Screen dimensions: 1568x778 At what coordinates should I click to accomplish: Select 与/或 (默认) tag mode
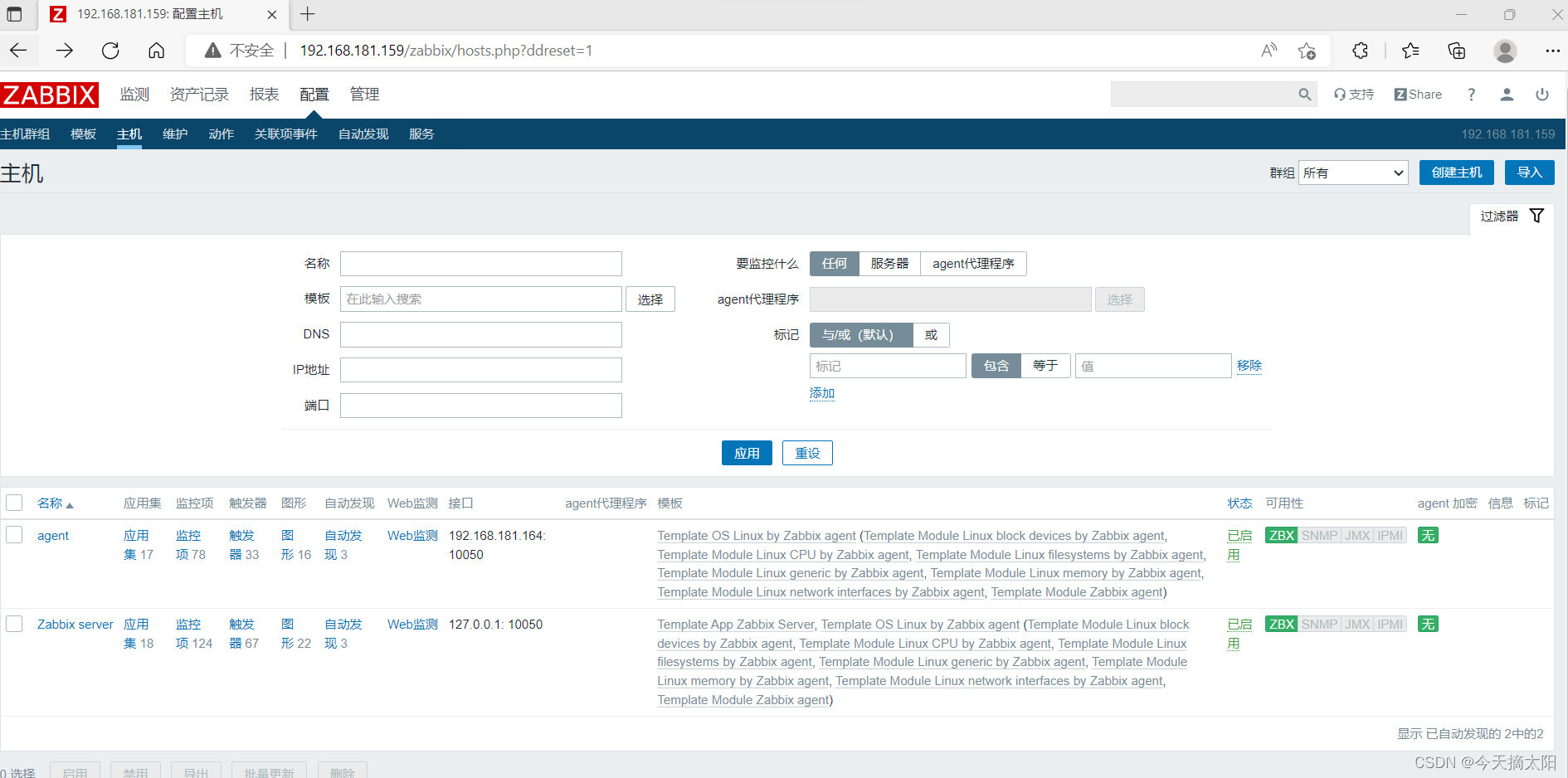pyautogui.click(x=860, y=335)
